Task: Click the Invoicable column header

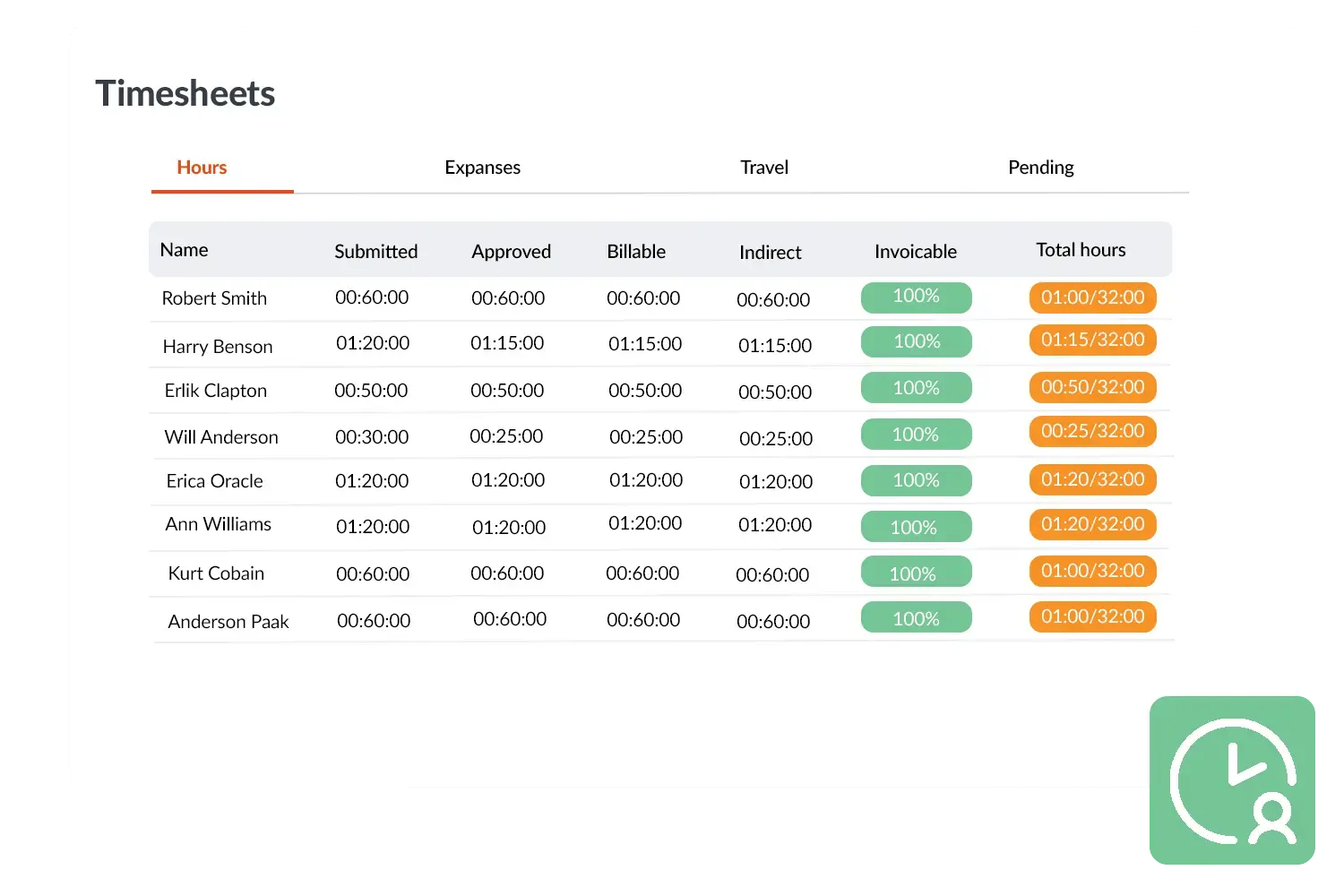Action: pyautogui.click(x=915, y=252)
